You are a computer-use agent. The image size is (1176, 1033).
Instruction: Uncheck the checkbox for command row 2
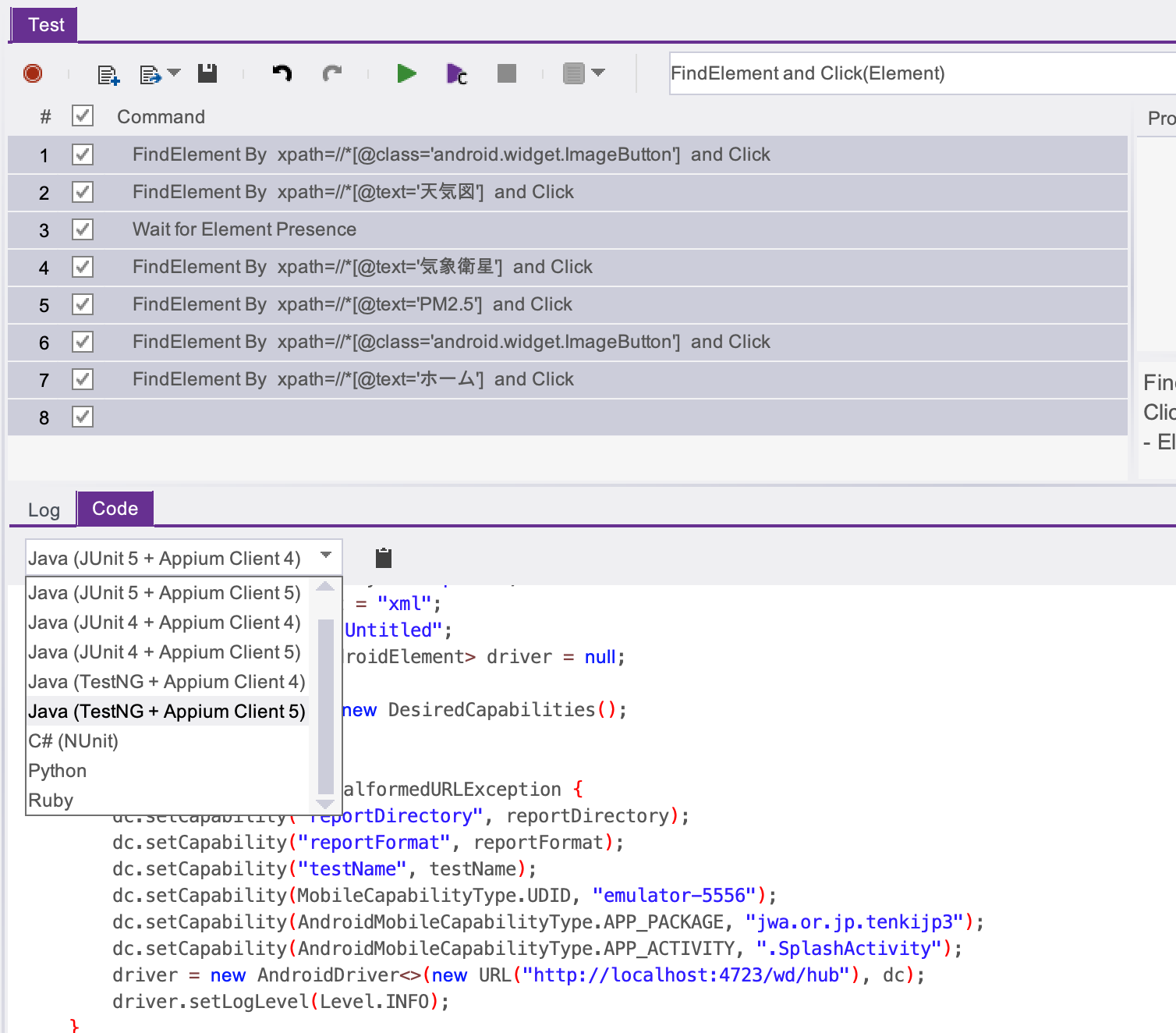[83, 192]
